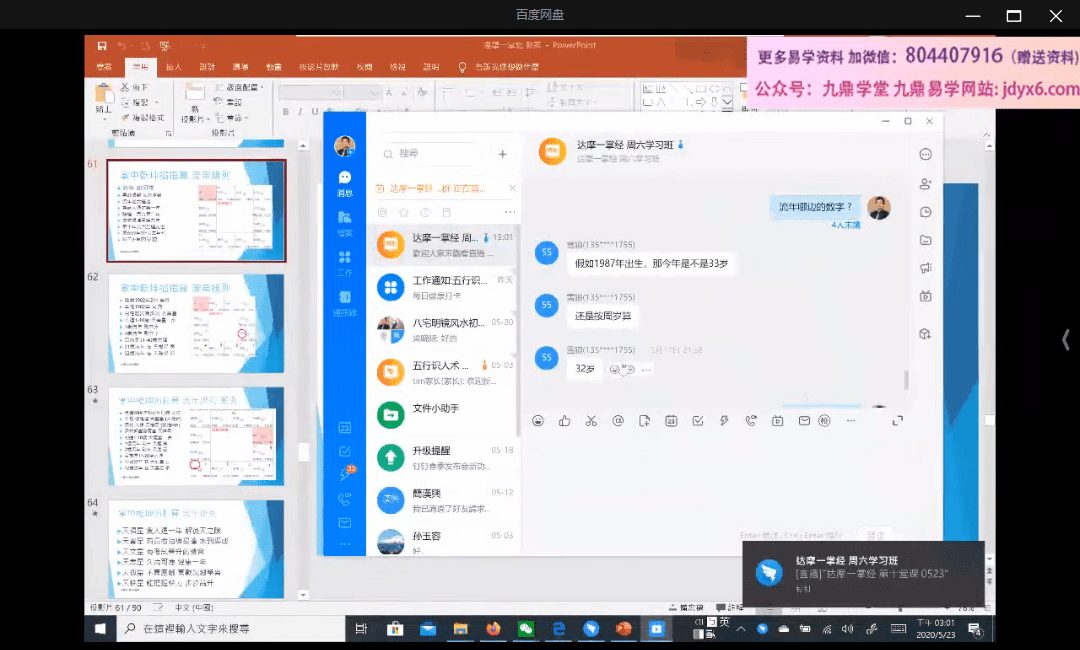Select the scissors screenshot tool
The height and width of the screenshot is (650, 1080).
click(591, 421)
